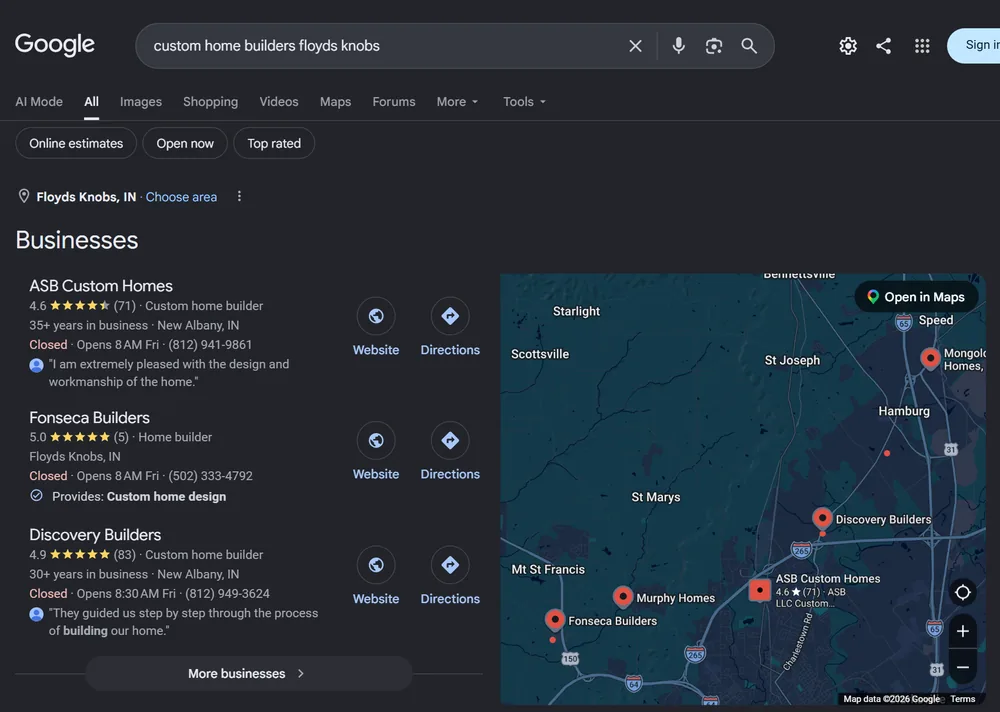
Task: Click the Discovery Builders review avatar icon
Action: click(36, 614)
